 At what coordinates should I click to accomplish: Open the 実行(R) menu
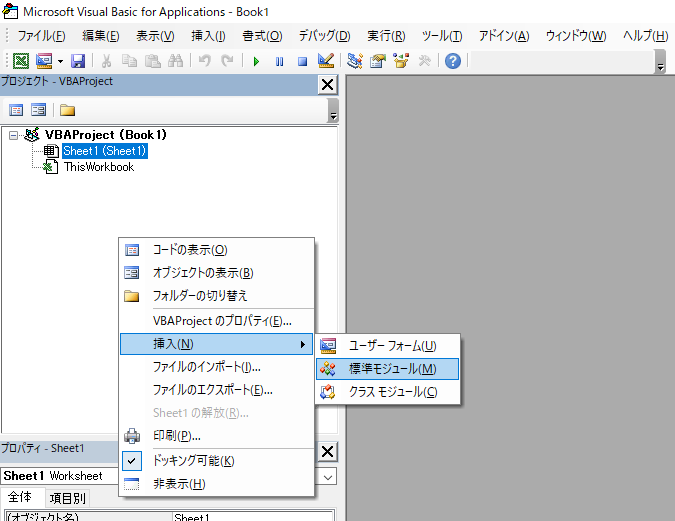tap(386, 36)
